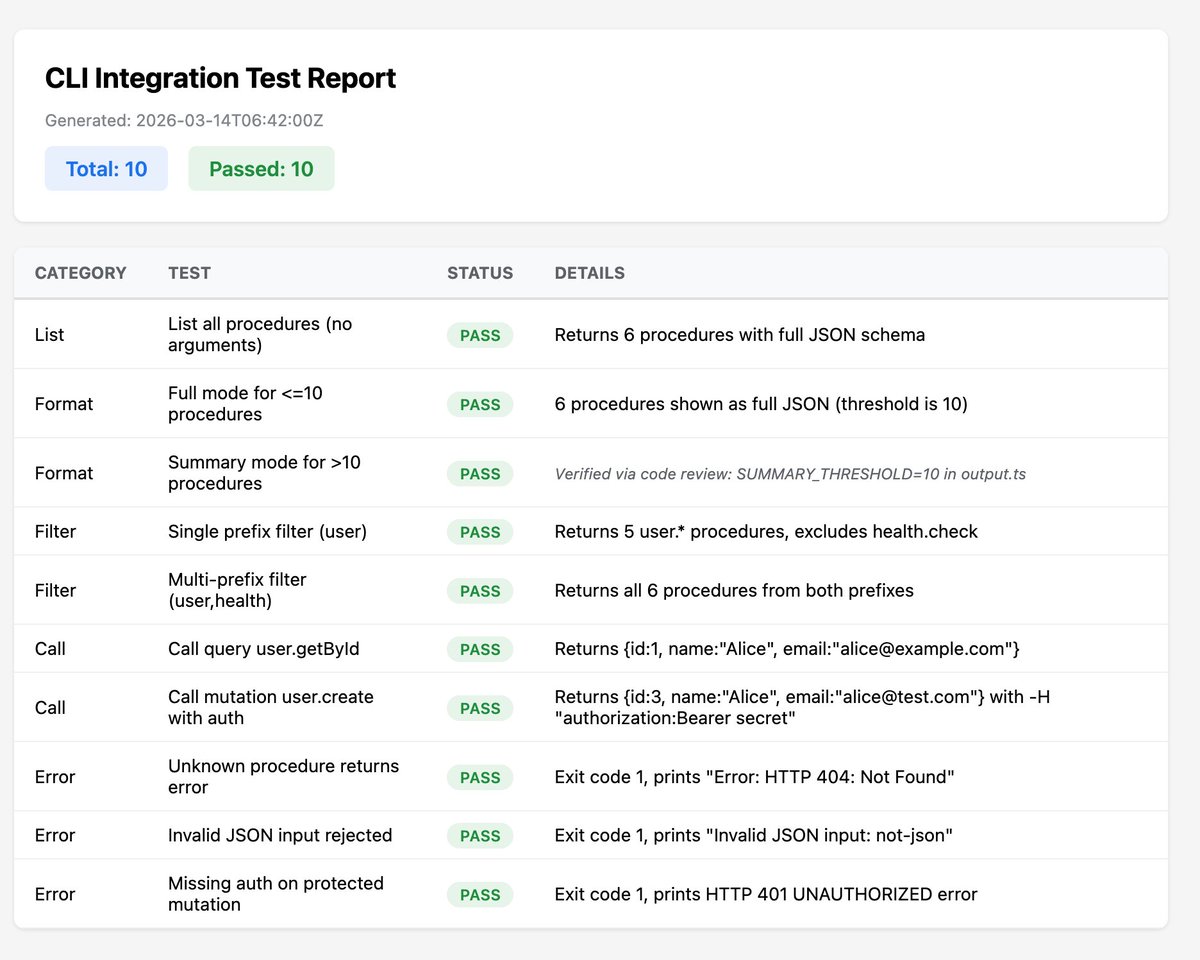1200x960 pixels.
Task: Click Format category in Summary mode row
Action: [64, 473]
